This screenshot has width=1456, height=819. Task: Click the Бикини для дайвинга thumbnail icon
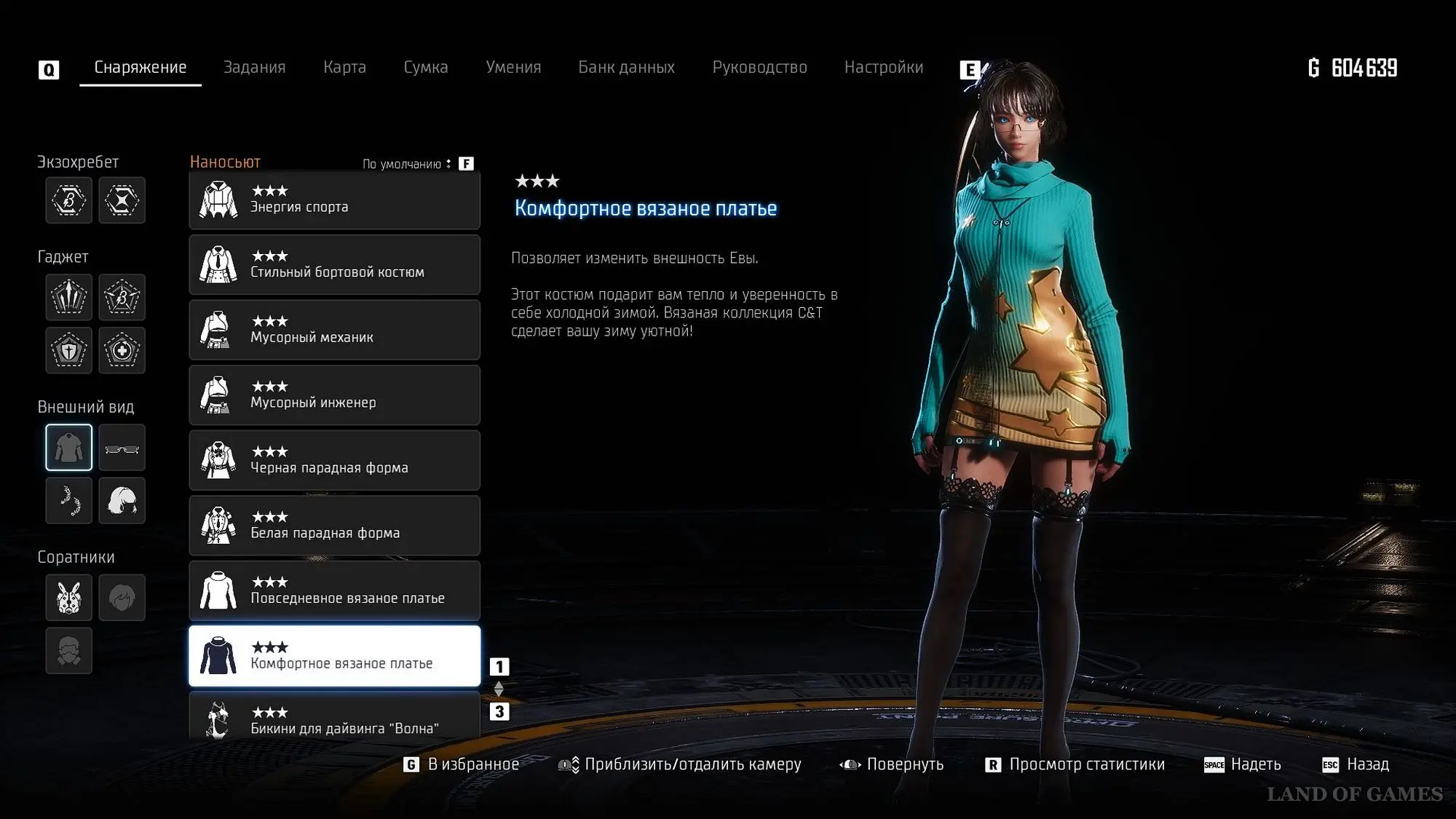pyautogui.click(x=218, y=720)
